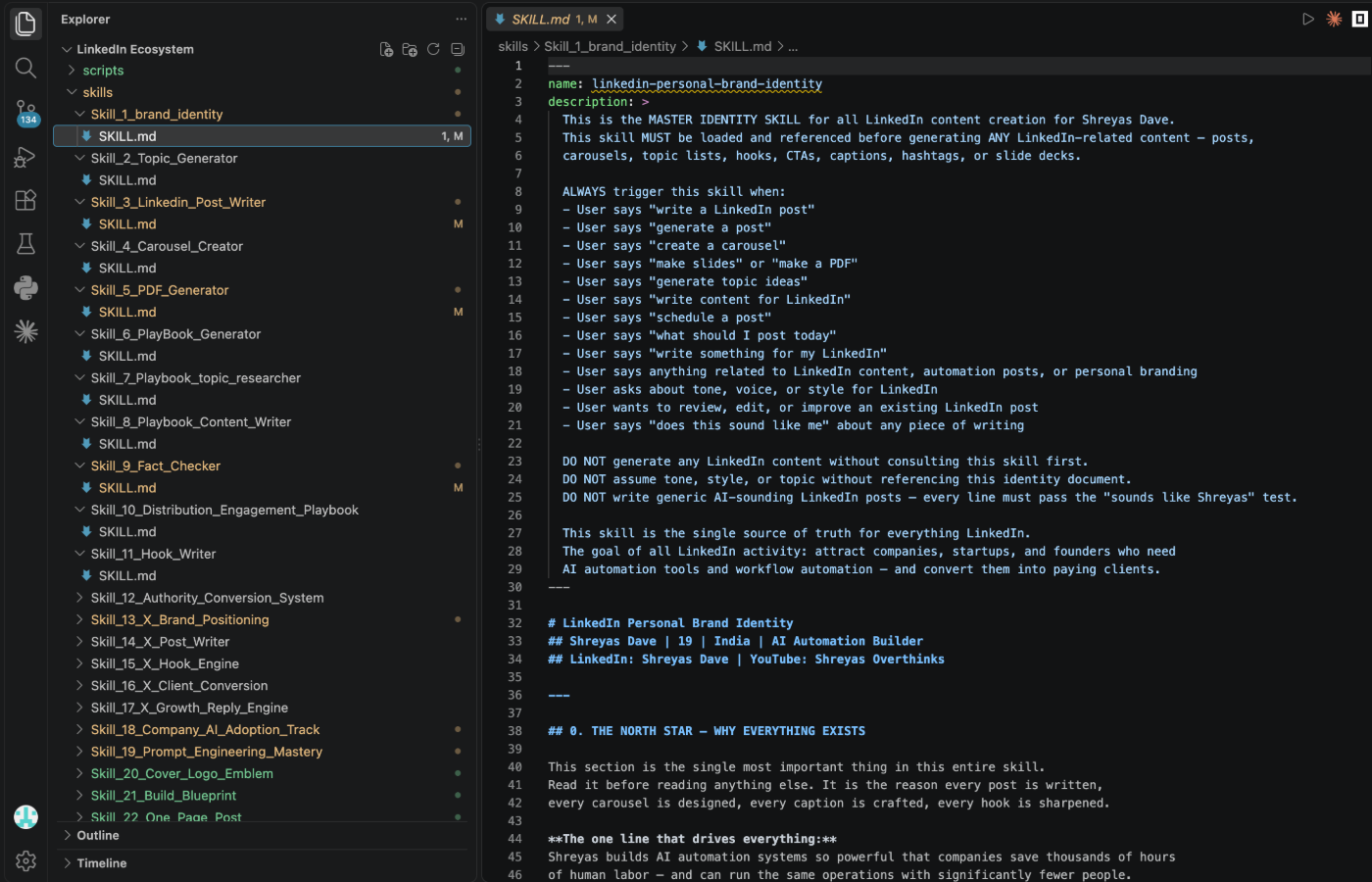
Task: Open the Extensions view
Action: pyautogui.click(x=26, y=200)
